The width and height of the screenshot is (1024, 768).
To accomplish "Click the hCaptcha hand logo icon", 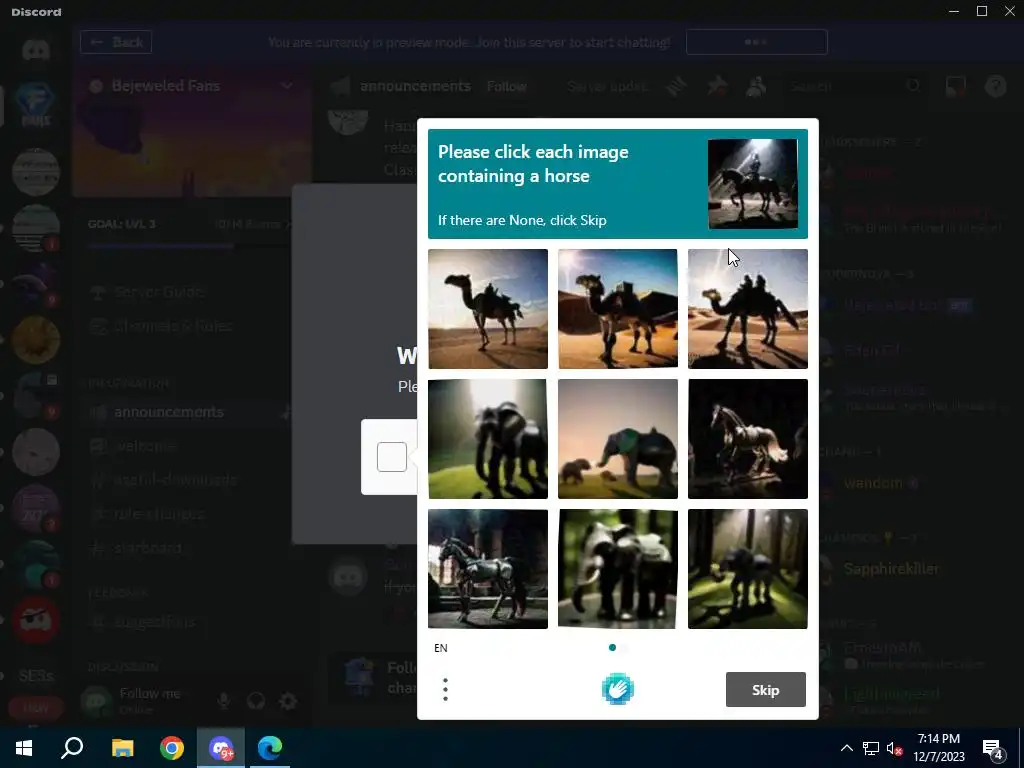I will (x=617, y=690).
